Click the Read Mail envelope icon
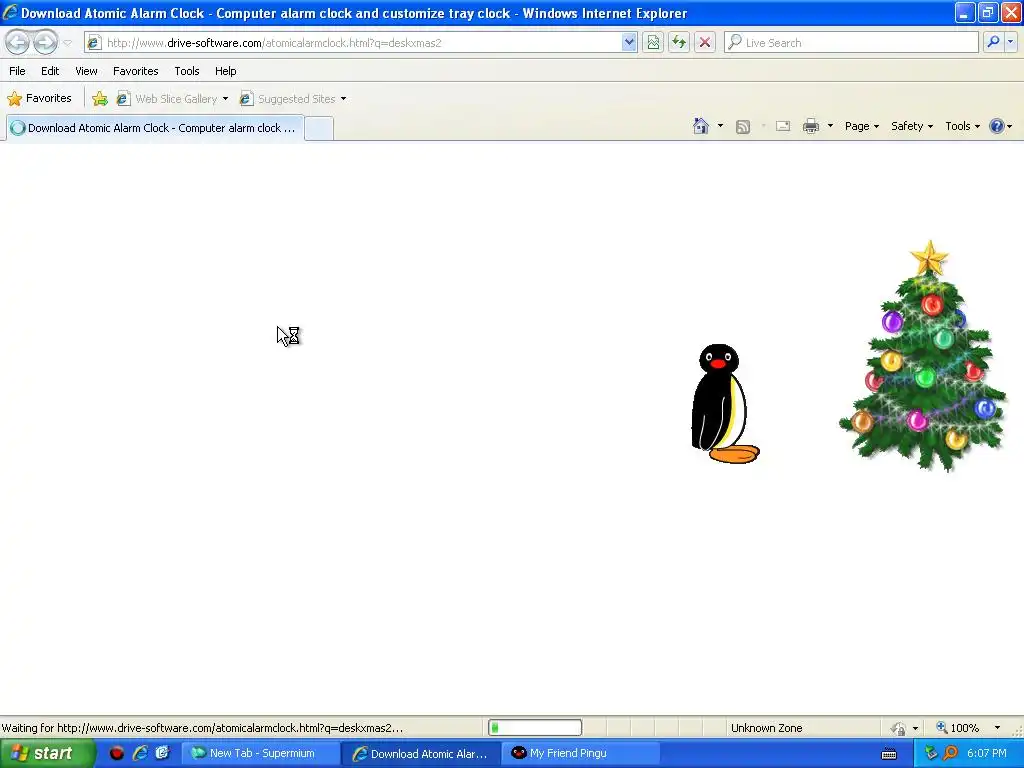 pyautogui.click(x=783, y=126)
